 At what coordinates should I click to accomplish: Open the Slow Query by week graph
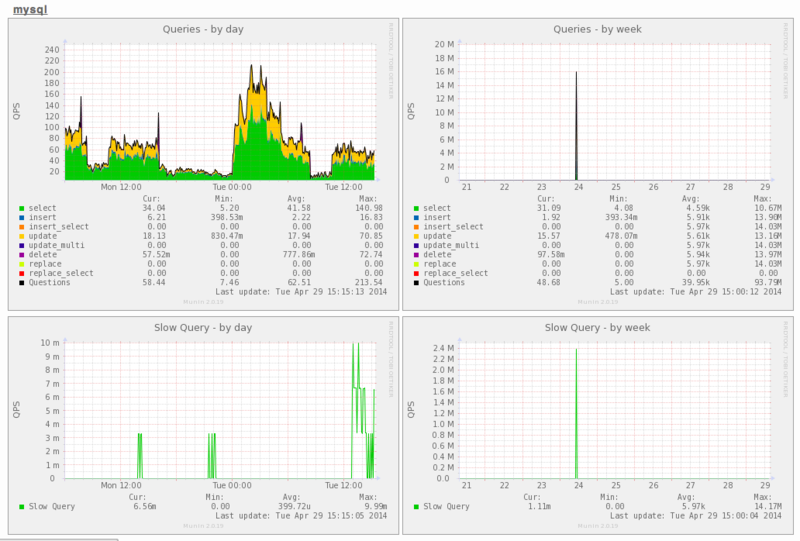tap(597, 425)
